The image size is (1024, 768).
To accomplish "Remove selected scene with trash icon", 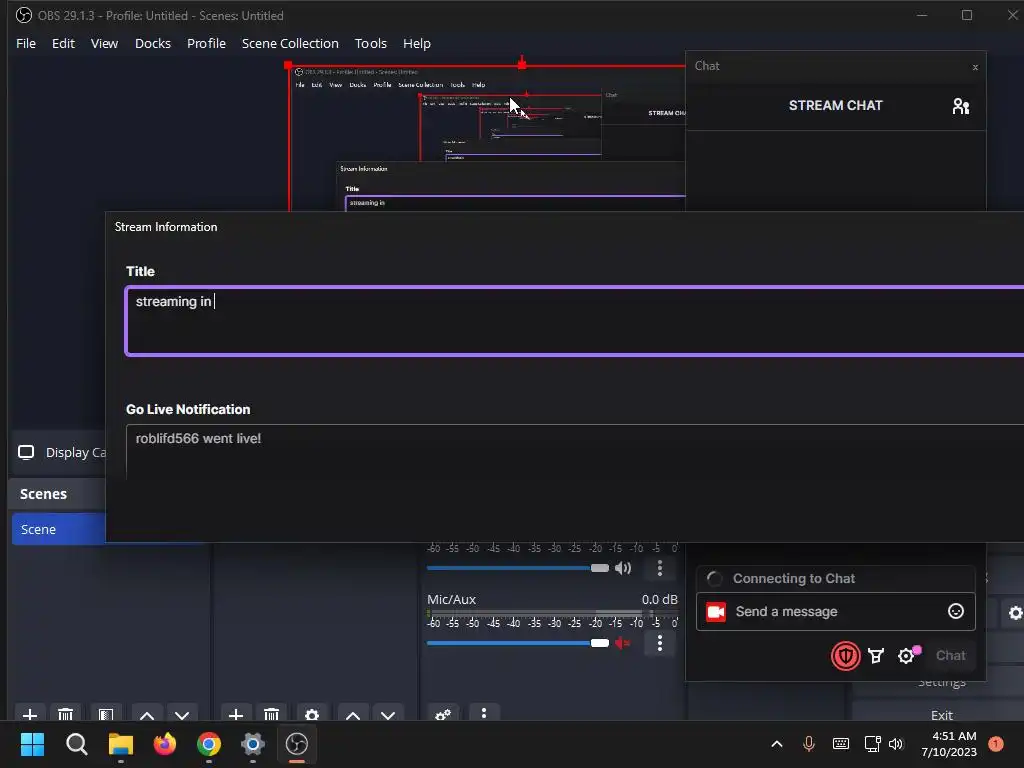I will click(65, 714).
